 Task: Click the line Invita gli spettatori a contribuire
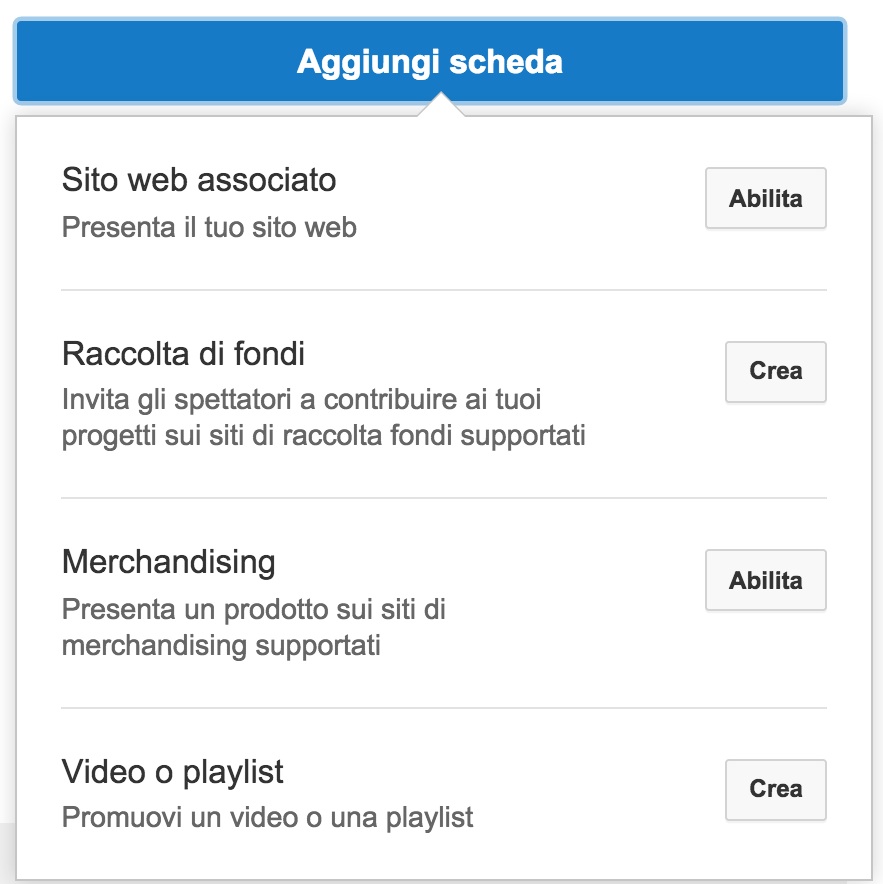click(301, 401)
